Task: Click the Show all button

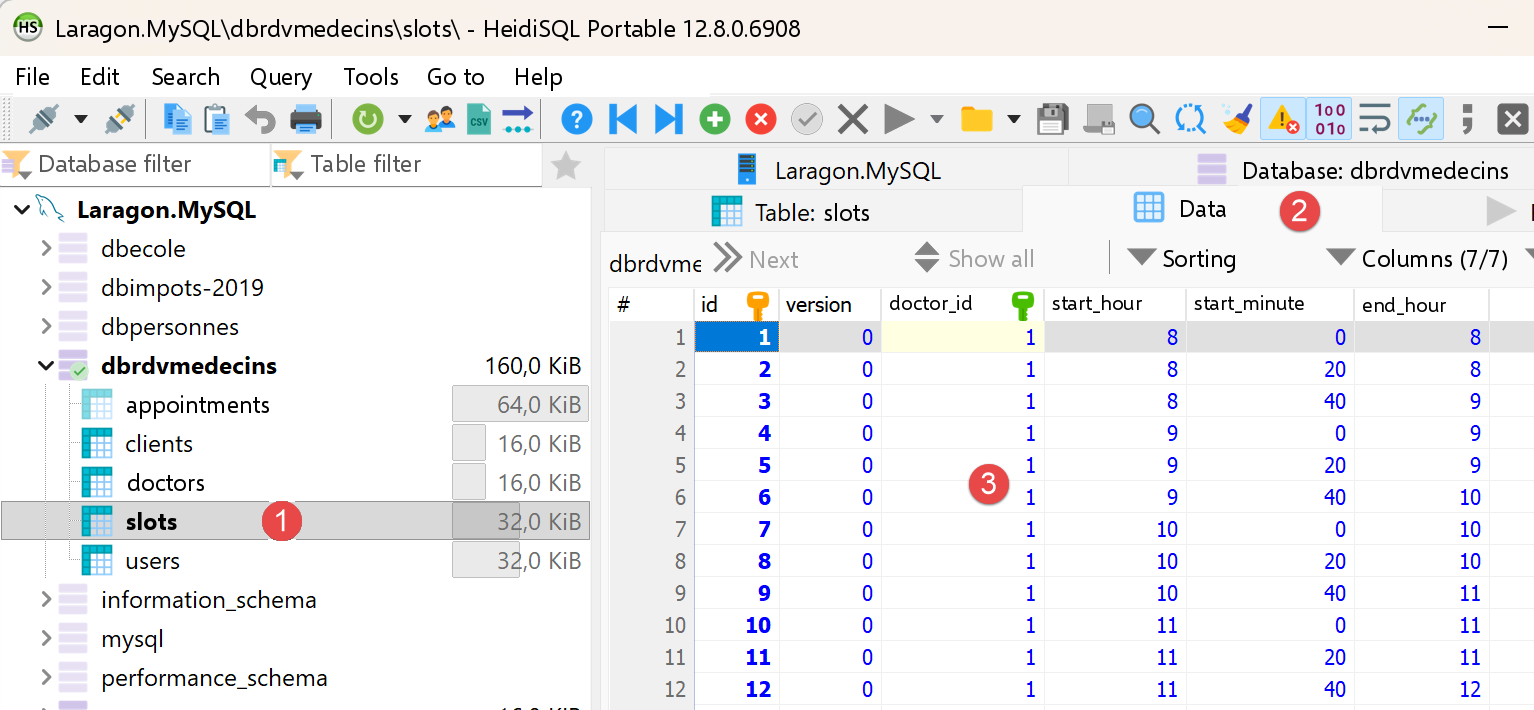Action: click(974, 259)
